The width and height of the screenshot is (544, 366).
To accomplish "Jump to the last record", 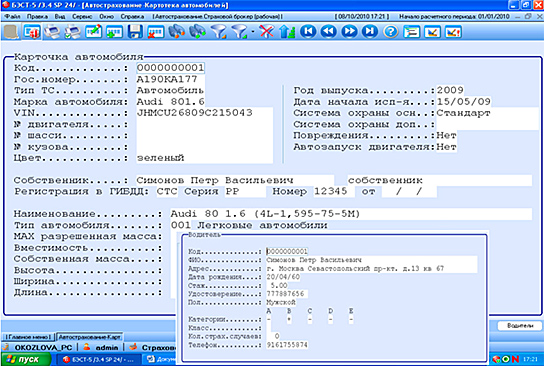I will click(370, 32).
